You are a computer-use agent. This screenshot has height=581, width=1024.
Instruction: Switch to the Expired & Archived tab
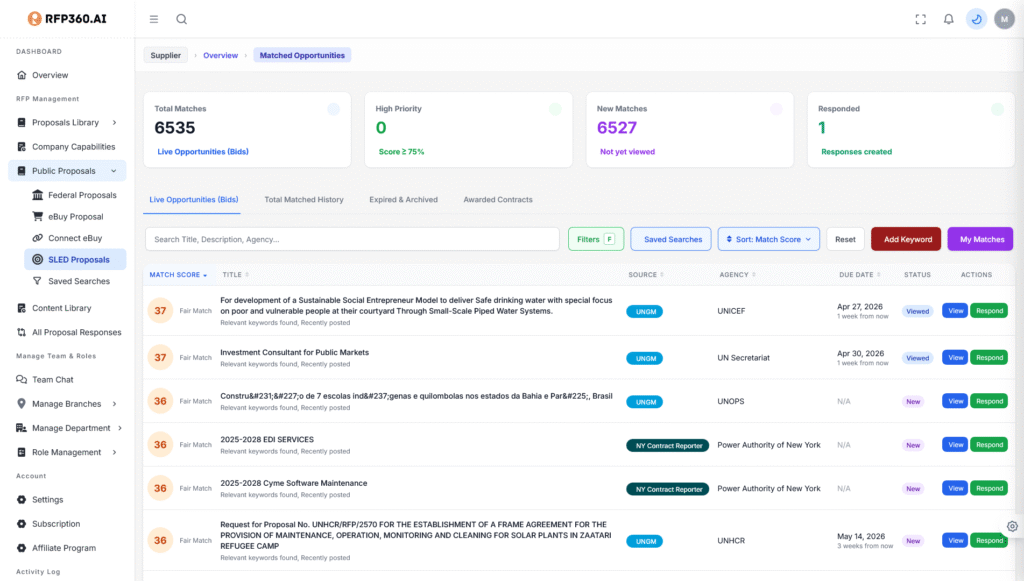(x=403, y=200)
